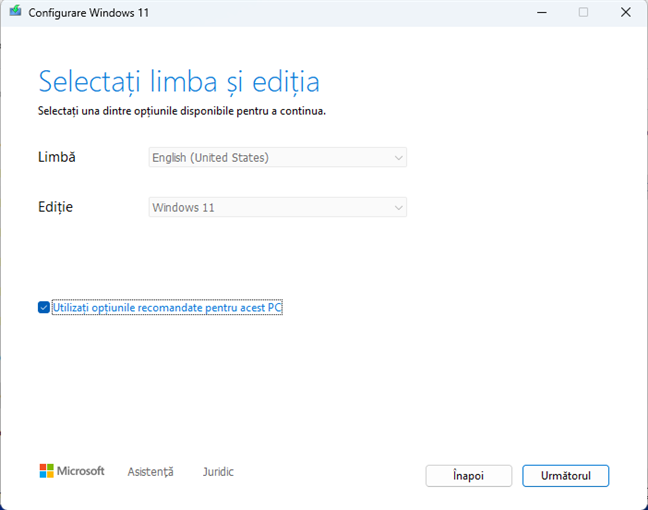648x510 pixels.
Task: Click the 'Utilizați opțiunile recomandate pentru acest PC' label
Action: point(167,307)
